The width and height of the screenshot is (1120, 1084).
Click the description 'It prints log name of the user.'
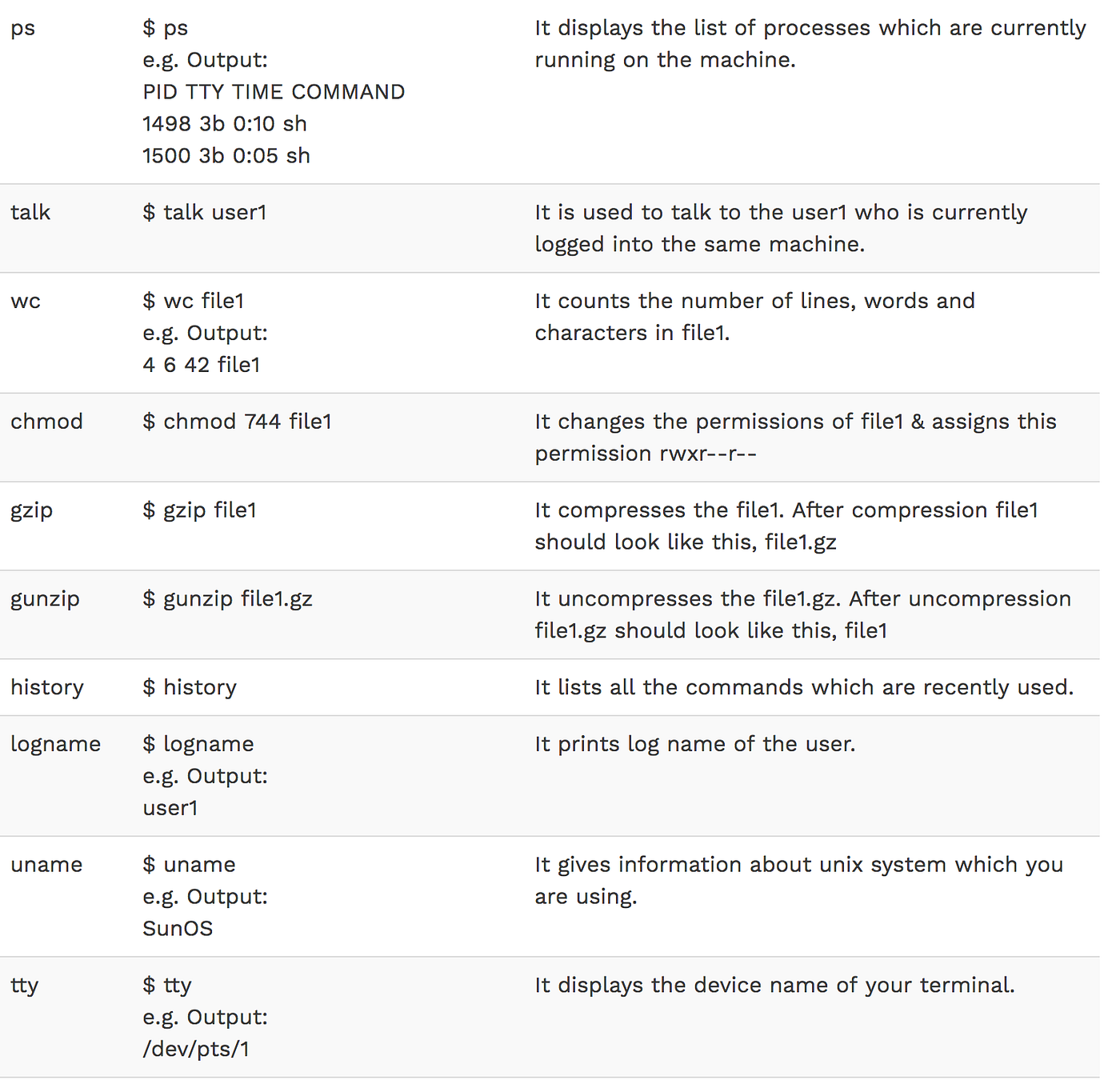[695, 744]
